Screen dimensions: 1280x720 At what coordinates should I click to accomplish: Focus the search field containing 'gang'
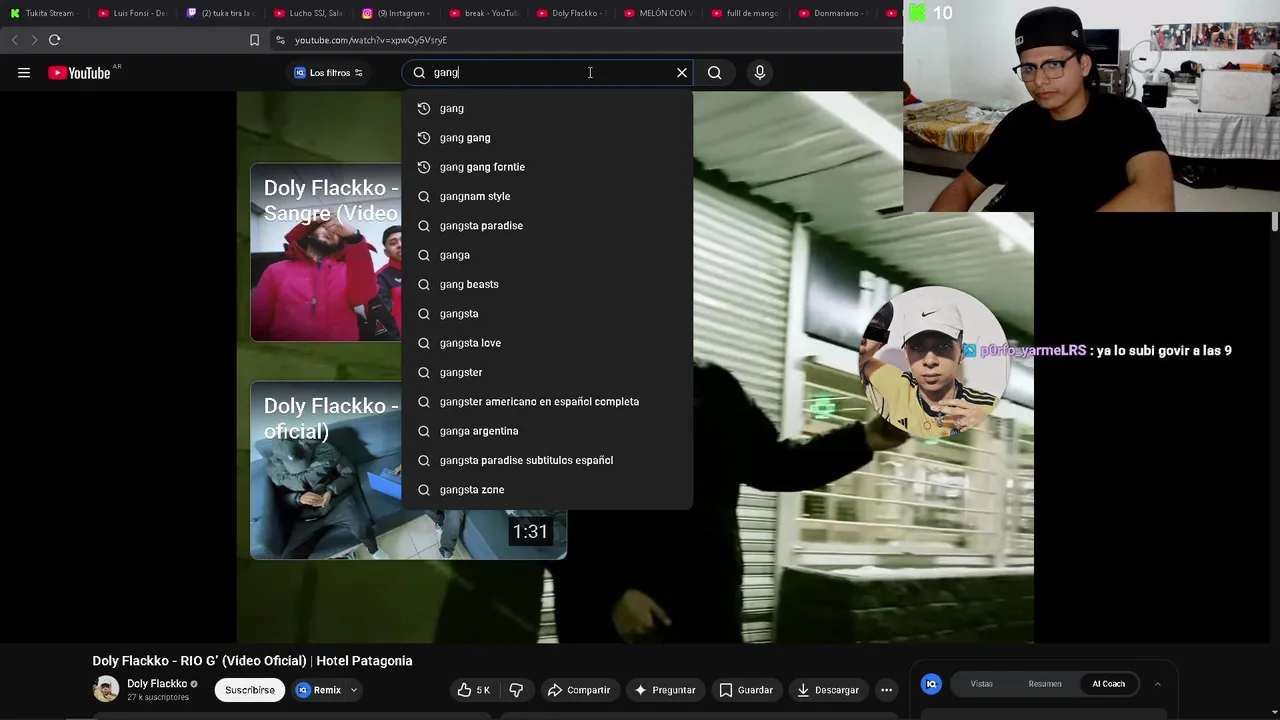(x=545, y=73)
